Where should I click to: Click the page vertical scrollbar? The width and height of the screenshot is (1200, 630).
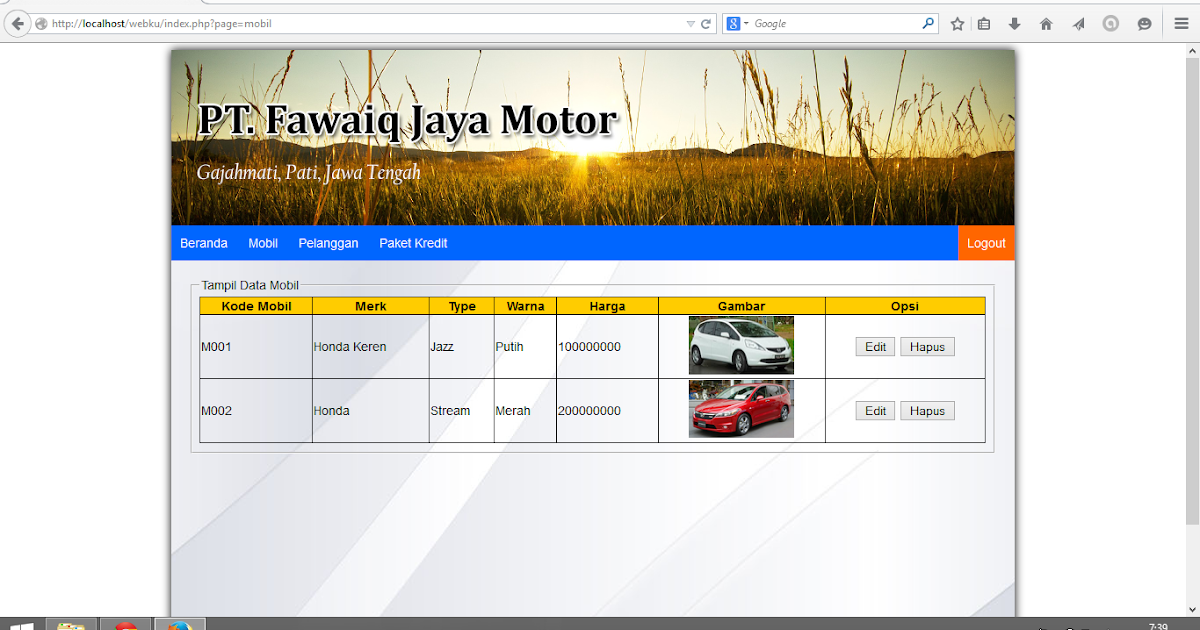point(1192,290)
